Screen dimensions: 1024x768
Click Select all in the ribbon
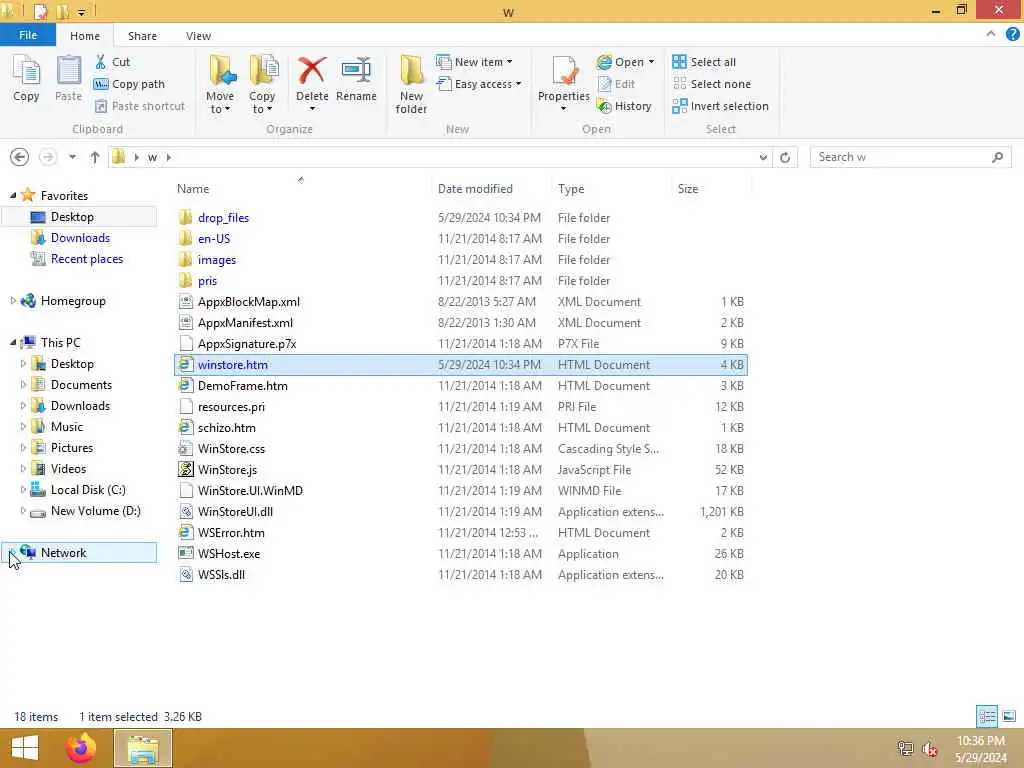point(704,62)
